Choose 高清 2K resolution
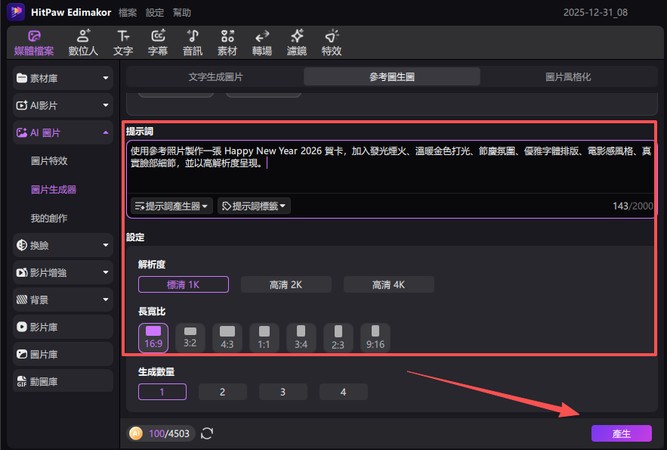 pyautogui.click(x=286, y=285)
